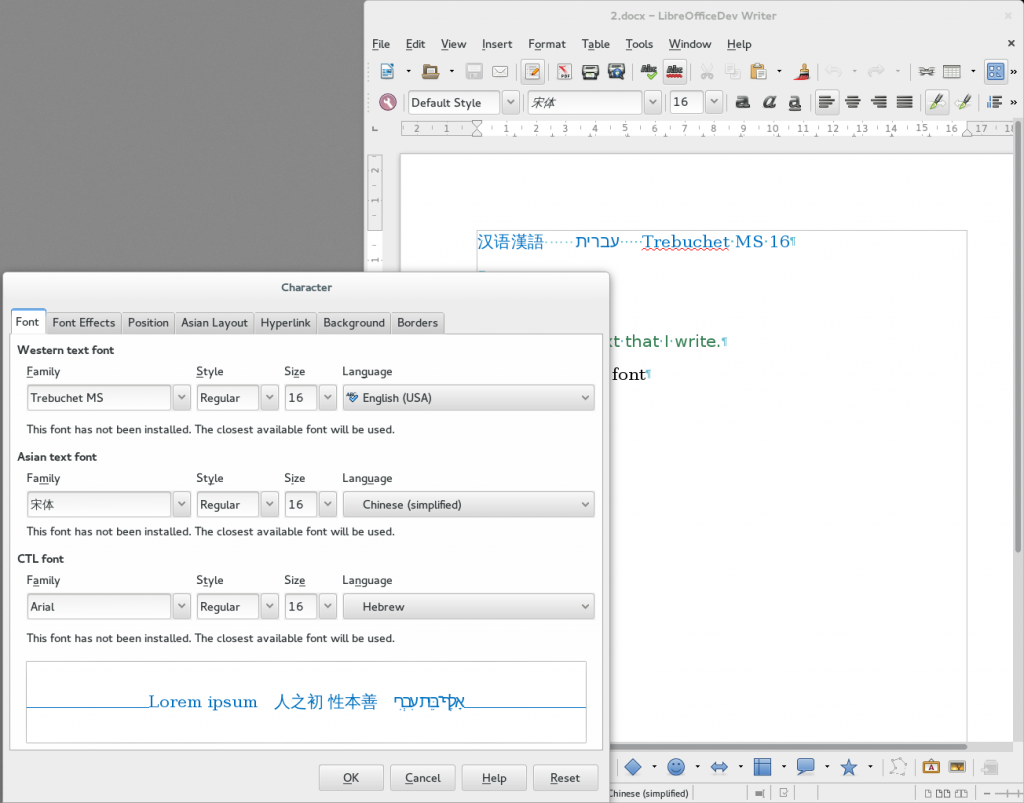Viewport: 1024px width, 803px height.
Task: Click the book view layout icon in status bar
Action: (x=961, y=793)
